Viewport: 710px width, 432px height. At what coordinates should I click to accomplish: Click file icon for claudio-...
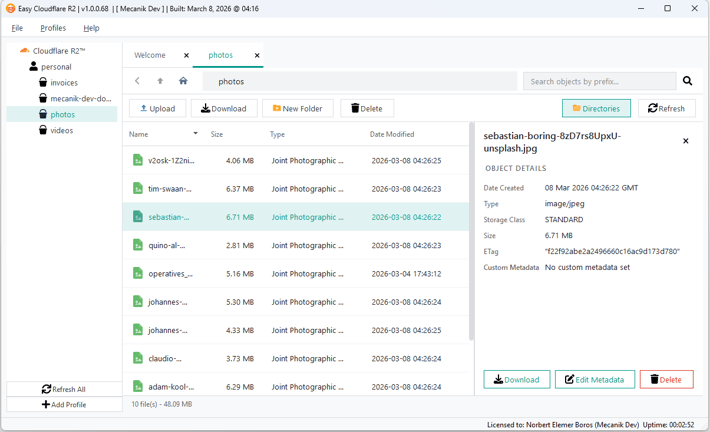point(138,358)
